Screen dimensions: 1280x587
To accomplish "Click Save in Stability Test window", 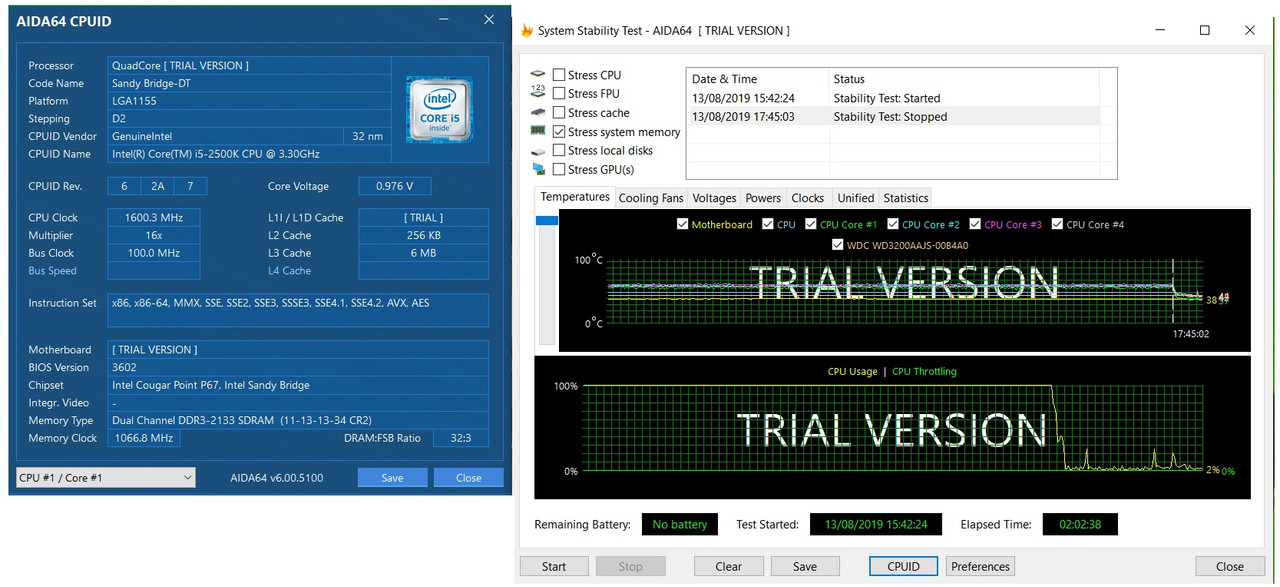I will click(x=805, y=566).
